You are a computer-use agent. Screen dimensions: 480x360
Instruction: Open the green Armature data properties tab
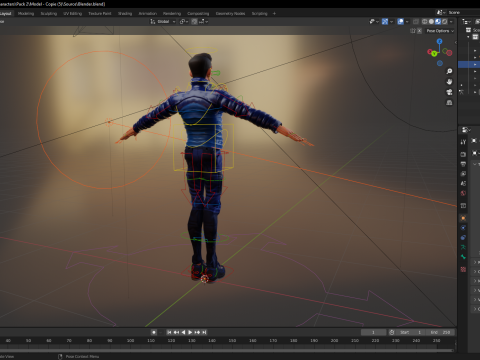tap(463, 247)
